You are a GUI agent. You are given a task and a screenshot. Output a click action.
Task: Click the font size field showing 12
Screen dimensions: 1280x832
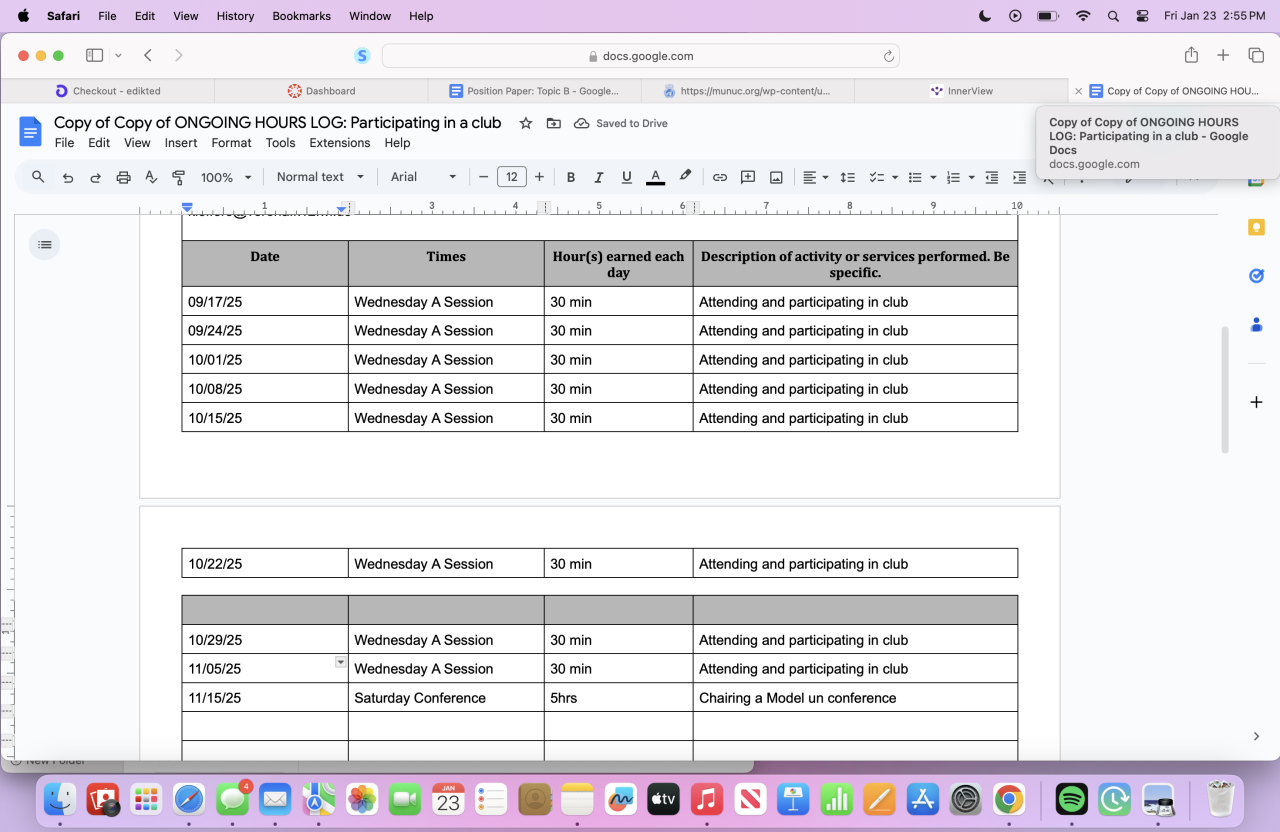coord(511,177)
